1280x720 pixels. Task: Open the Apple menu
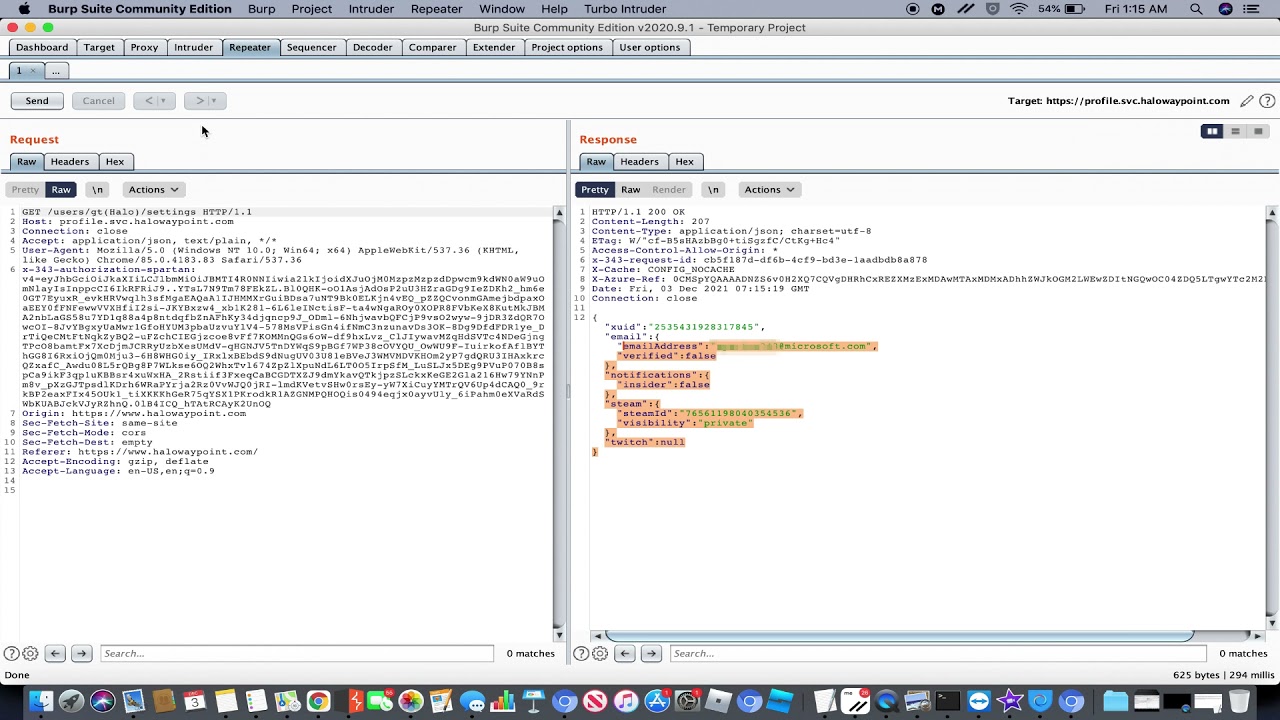pyautogui.click(x=24, y=9)
